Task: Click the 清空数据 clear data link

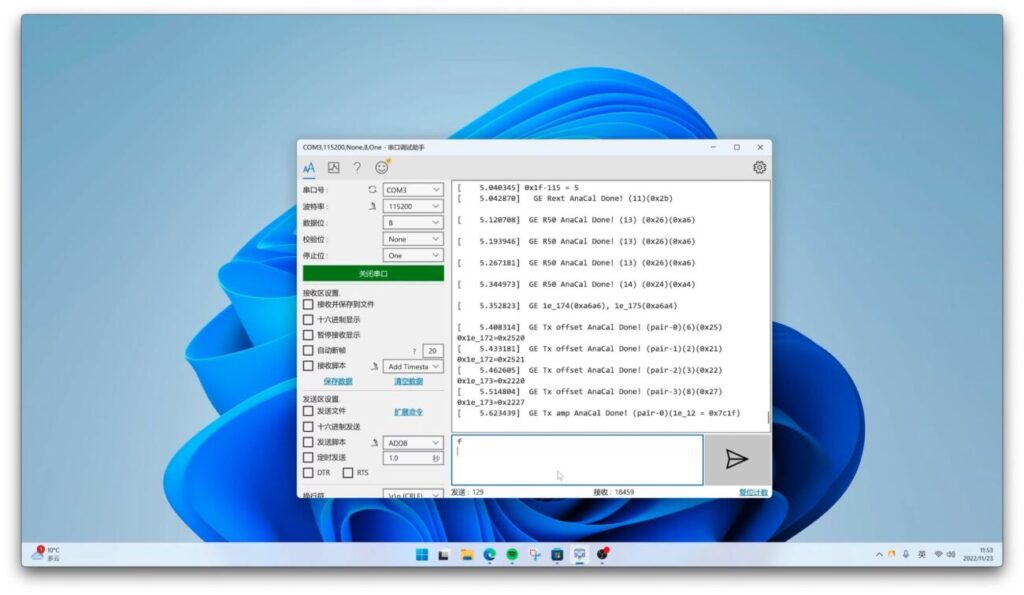Action: point(409,381)
